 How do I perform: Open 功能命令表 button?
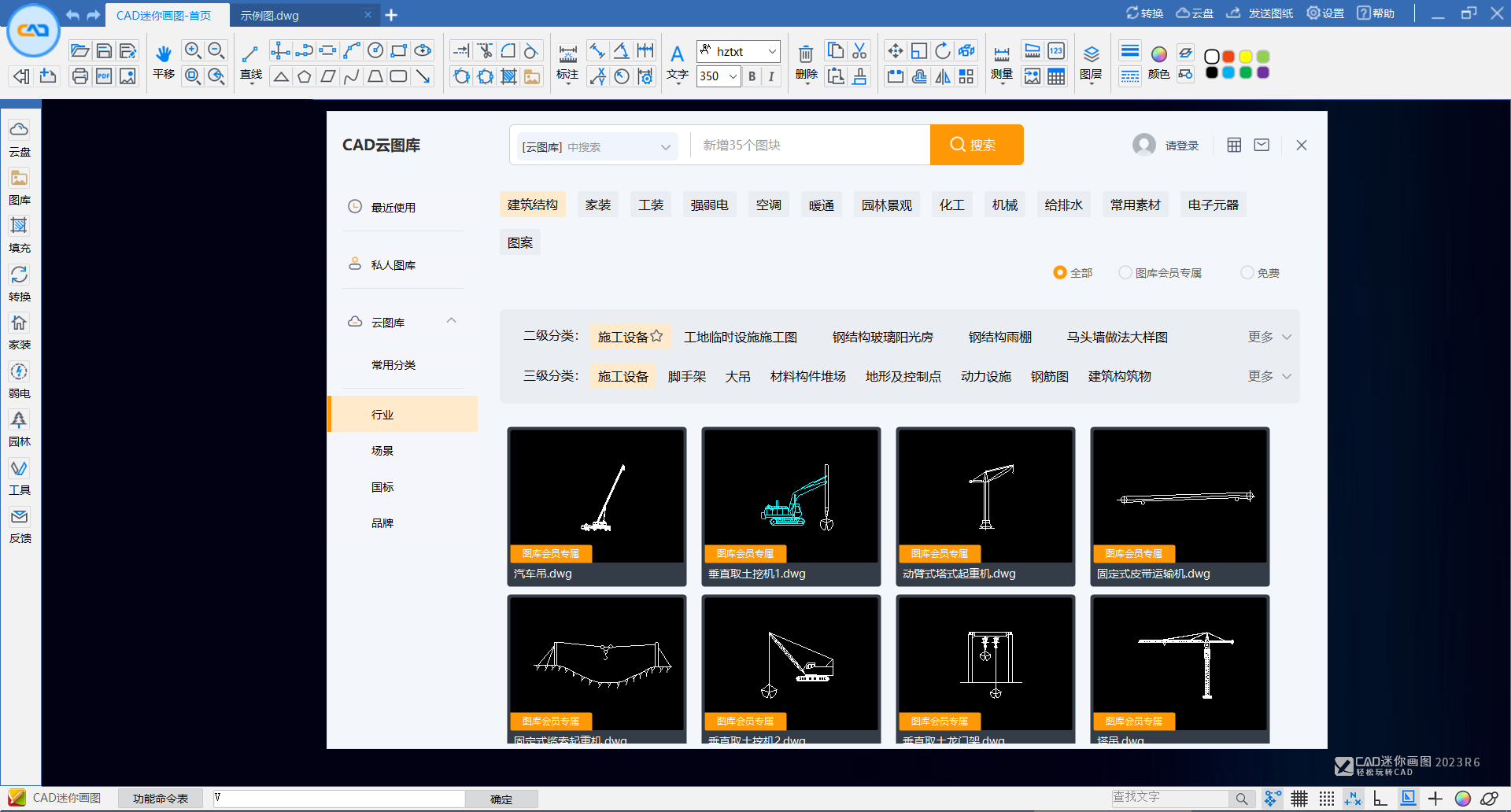point(161,799)
